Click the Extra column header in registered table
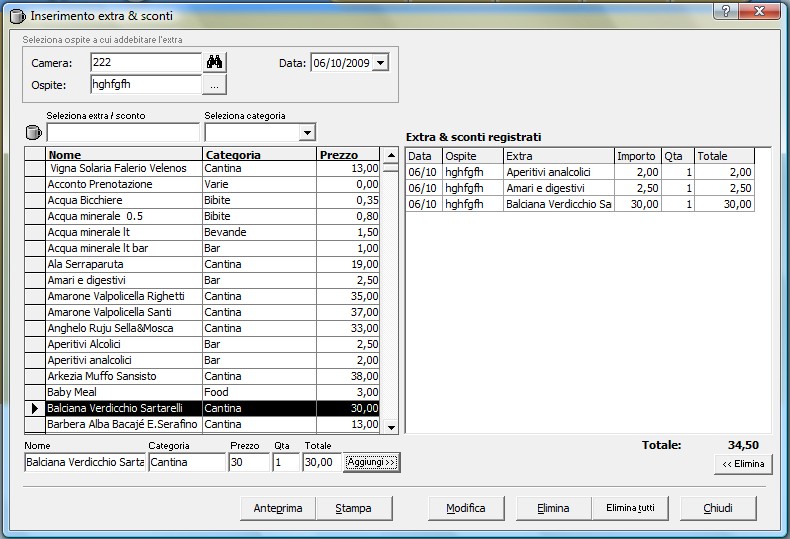Screen dimensions: 790x539 click(x=559, y=156)
